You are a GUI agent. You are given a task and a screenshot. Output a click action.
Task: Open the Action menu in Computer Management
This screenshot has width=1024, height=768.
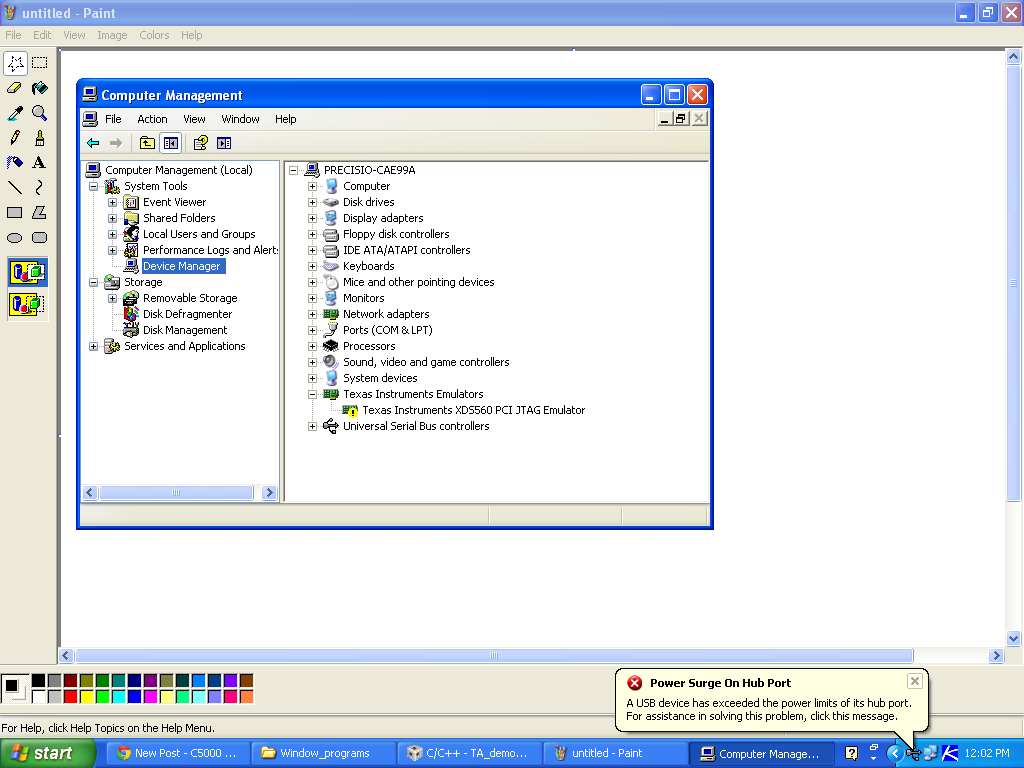[x=152, y=119]
